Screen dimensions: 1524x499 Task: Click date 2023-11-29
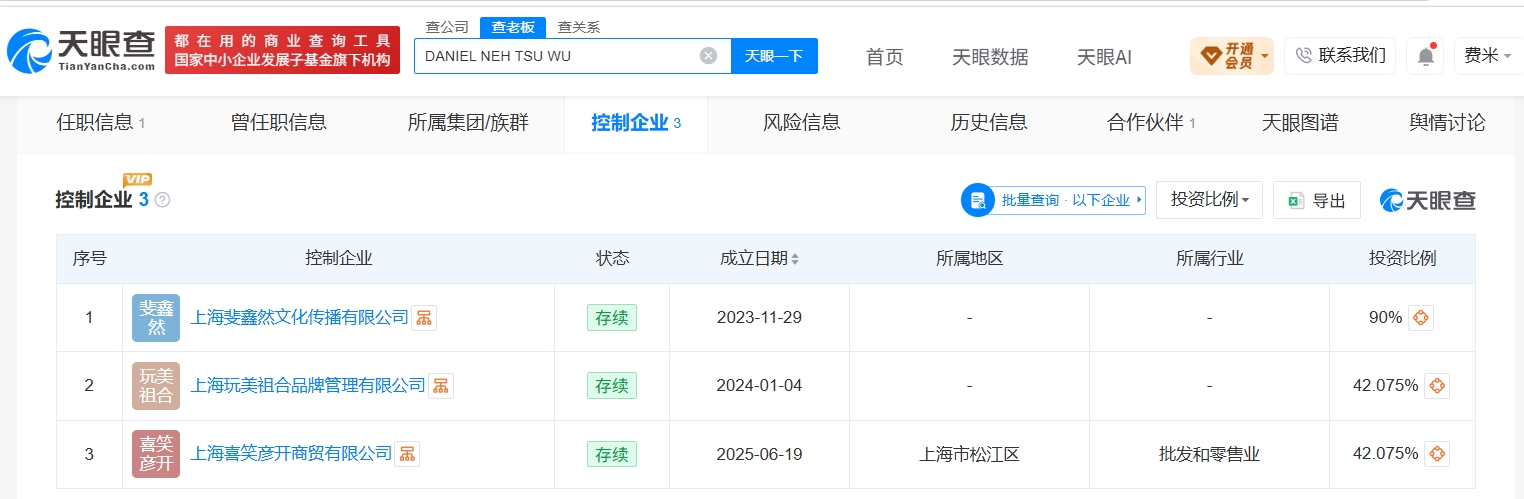click(x=759, y=318)
